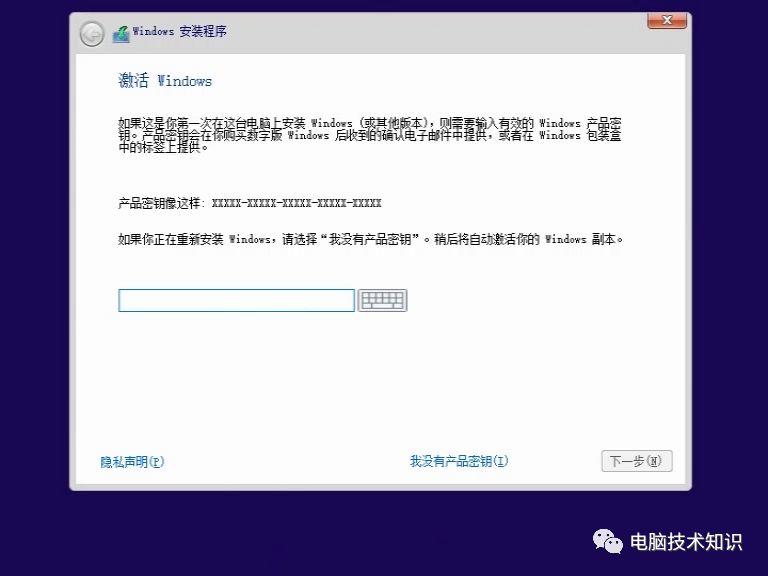
Task: Click the Windows setup program icon
Action: pos(121,34)
